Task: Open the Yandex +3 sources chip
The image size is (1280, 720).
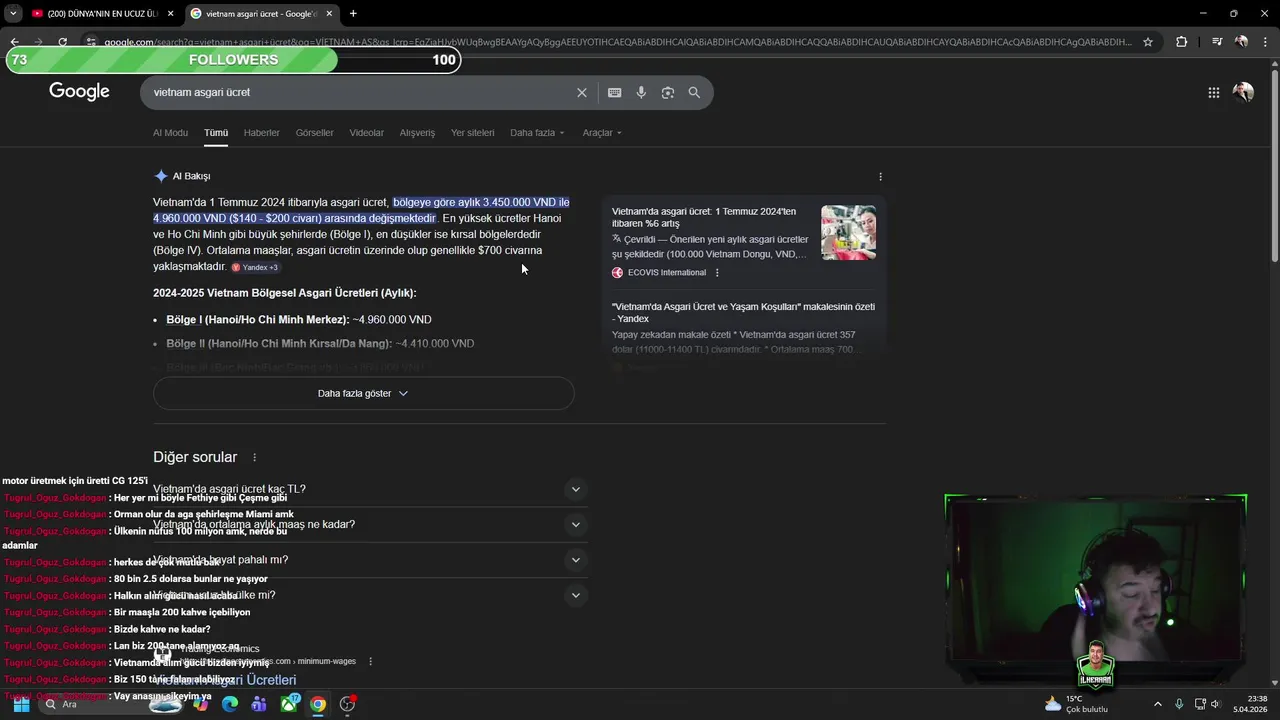Action: [256, 267]
